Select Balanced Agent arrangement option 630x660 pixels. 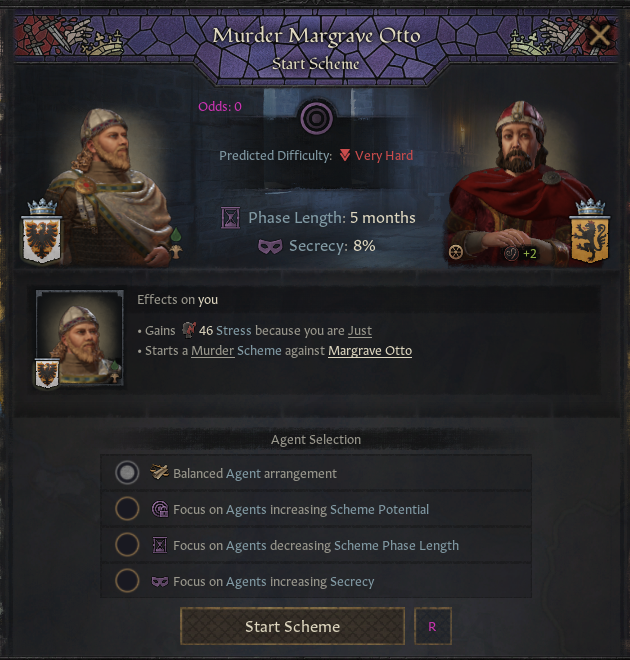point(127,473)
